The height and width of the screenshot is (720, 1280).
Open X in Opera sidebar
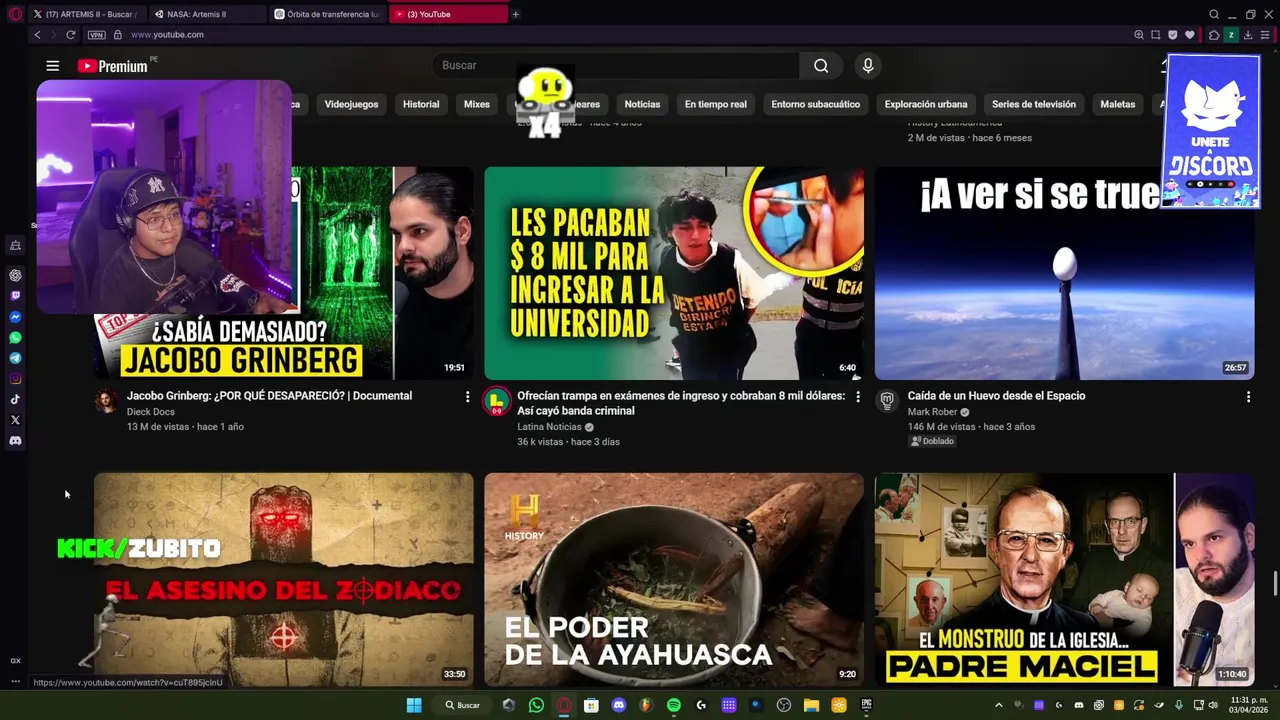coord(15,420)
